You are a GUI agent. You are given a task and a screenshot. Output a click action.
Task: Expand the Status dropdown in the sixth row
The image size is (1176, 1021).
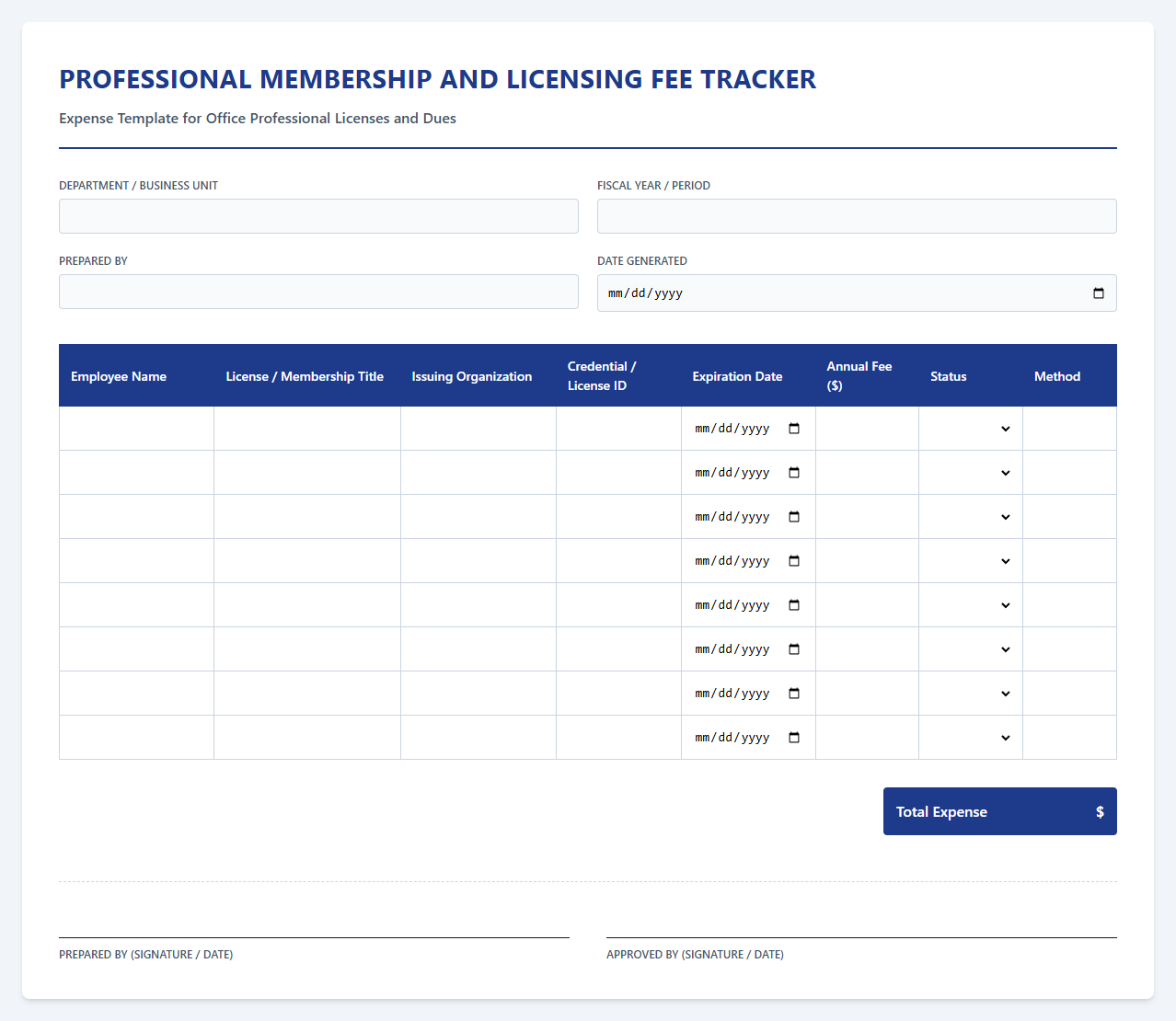[x=971, y=649]
